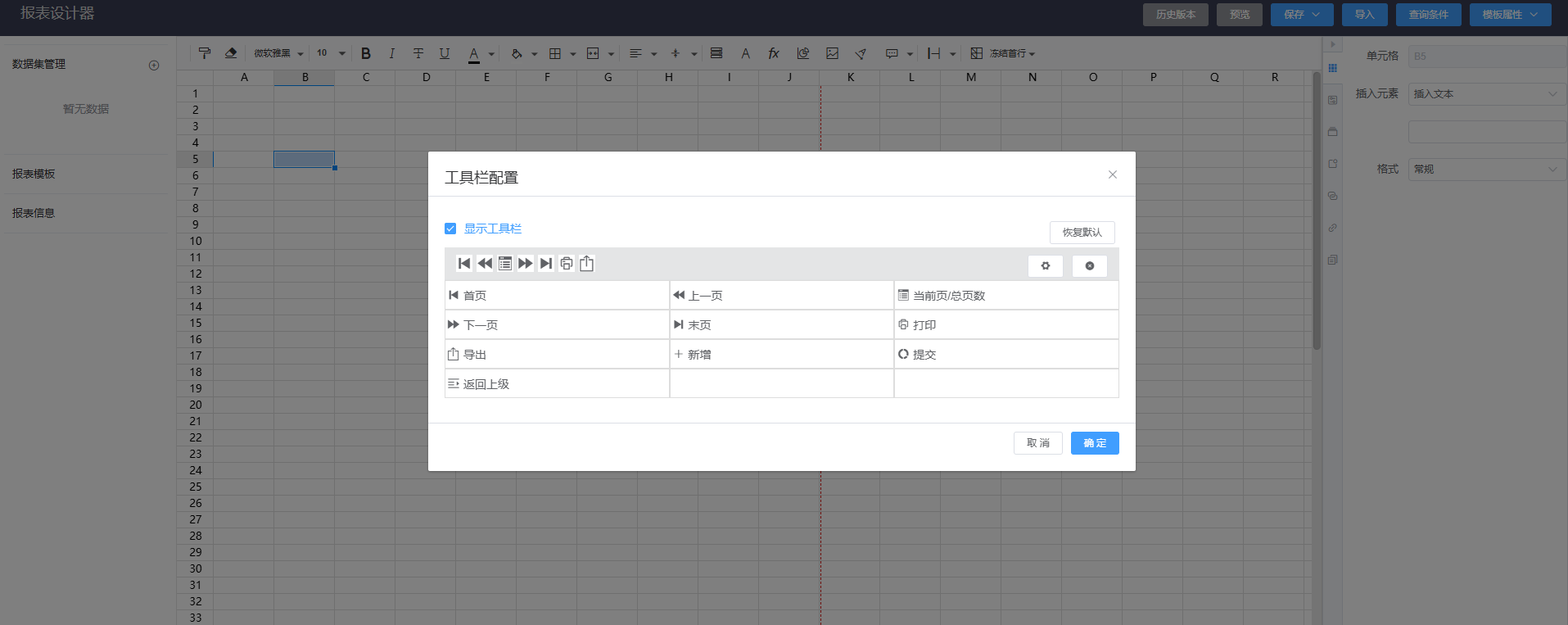Select the 打印 toolbar option

point(1006,324)
